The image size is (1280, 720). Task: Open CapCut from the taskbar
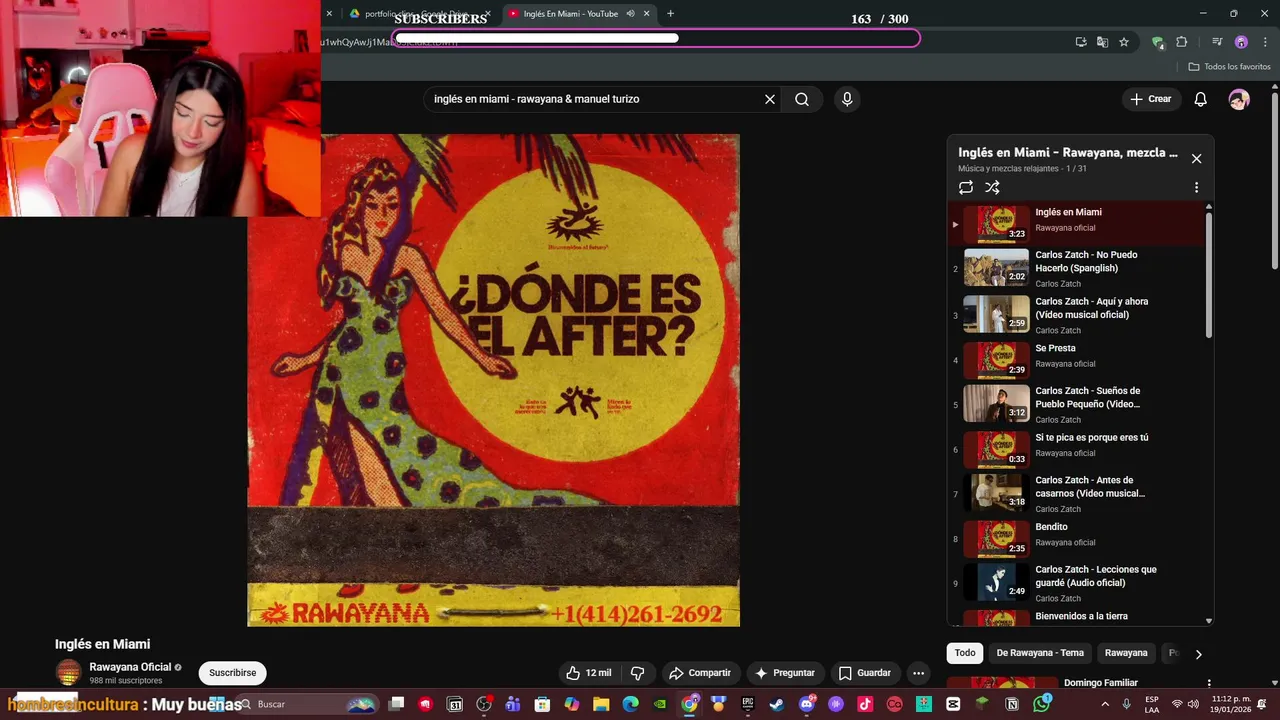[953, 704]
